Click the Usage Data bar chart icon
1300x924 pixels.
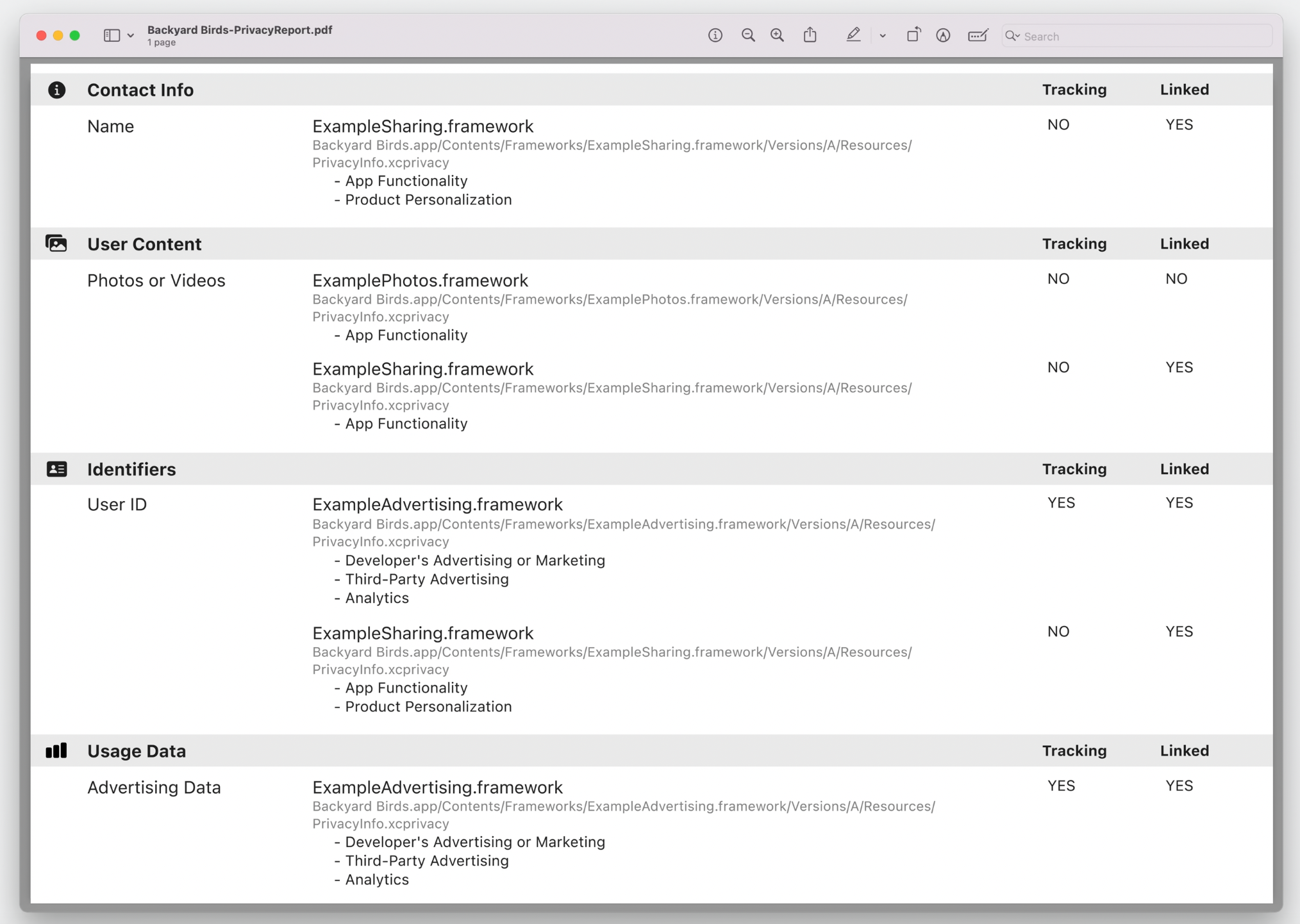pos(56,751)
